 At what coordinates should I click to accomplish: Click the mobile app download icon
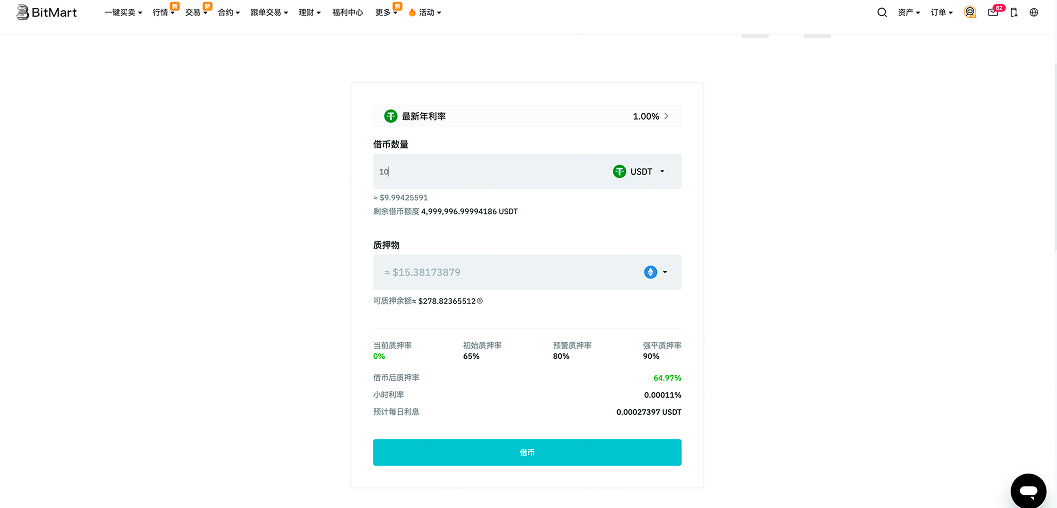click(1014, 13)
